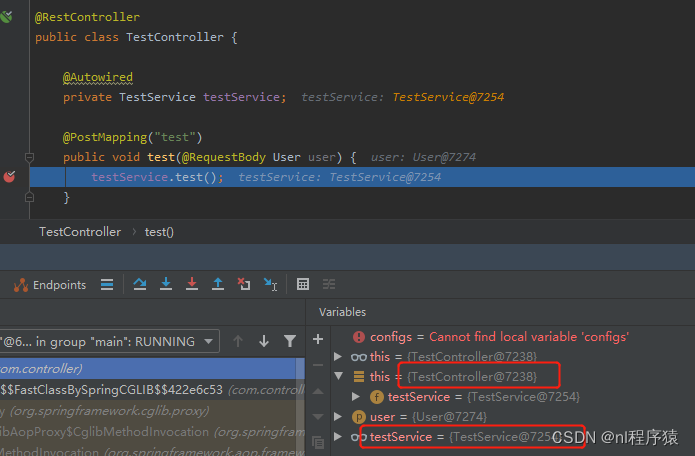Expand the testService watch entry

click(338, 437)
